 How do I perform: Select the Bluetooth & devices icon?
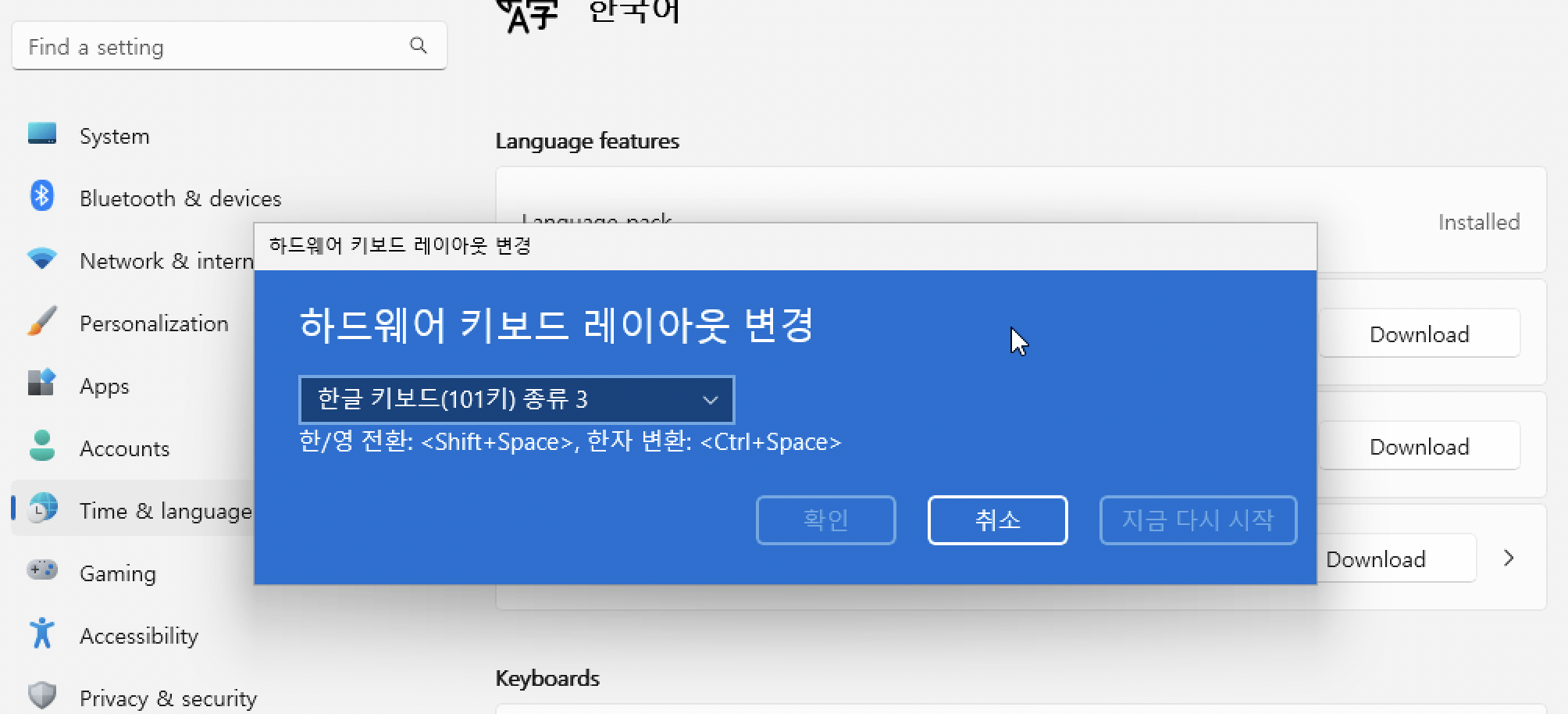(41, 197)
